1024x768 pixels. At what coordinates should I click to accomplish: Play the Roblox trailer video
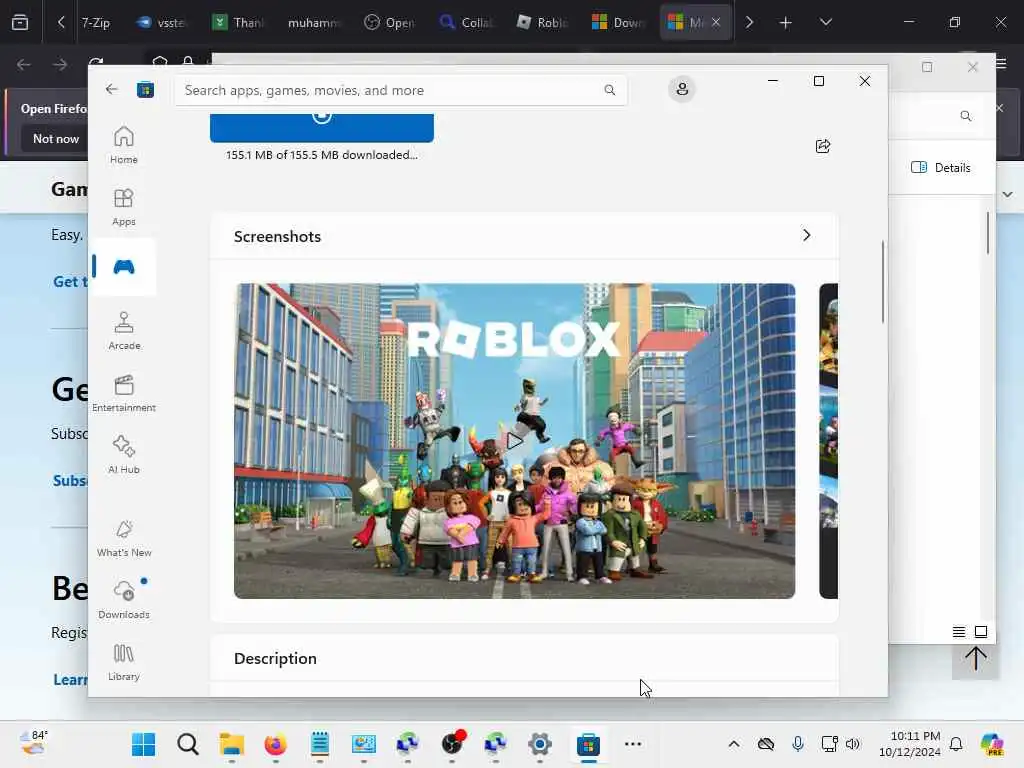point(515,441)
